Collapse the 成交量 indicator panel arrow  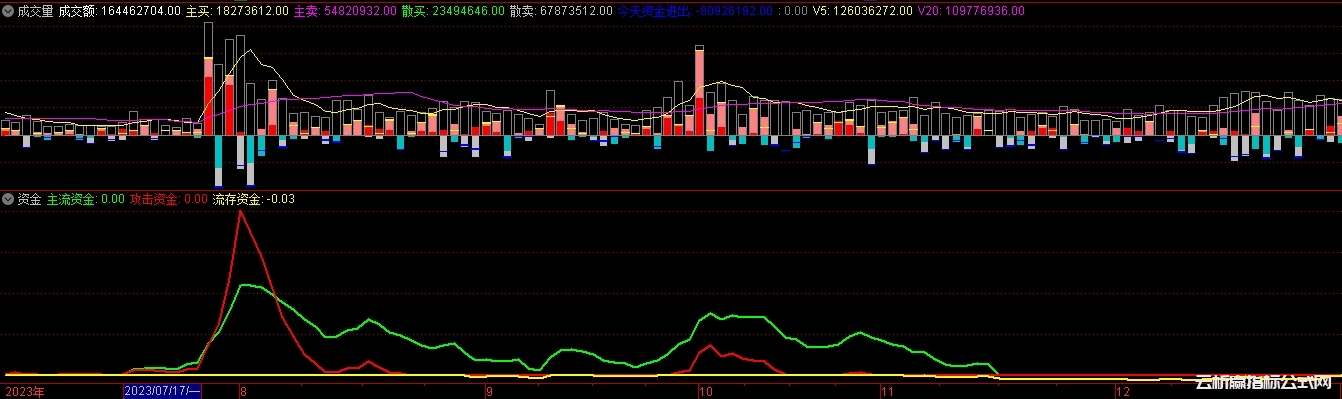pos(8,11)
